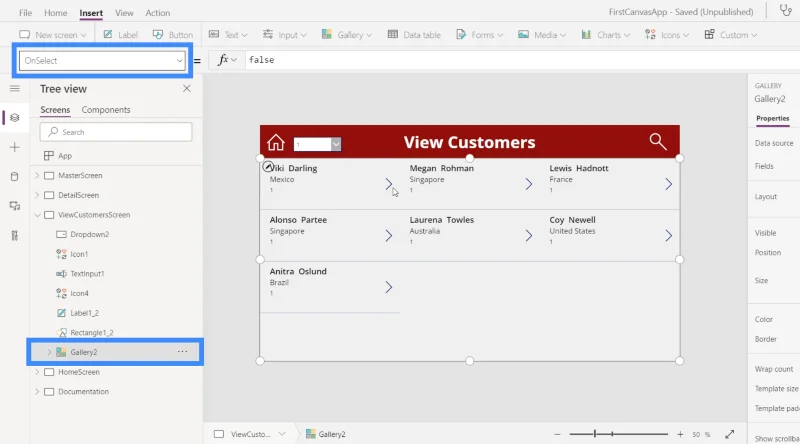Select TextInput1 in tree
The height and width of the screenshot is (444, 800).
tap(87, 274)
